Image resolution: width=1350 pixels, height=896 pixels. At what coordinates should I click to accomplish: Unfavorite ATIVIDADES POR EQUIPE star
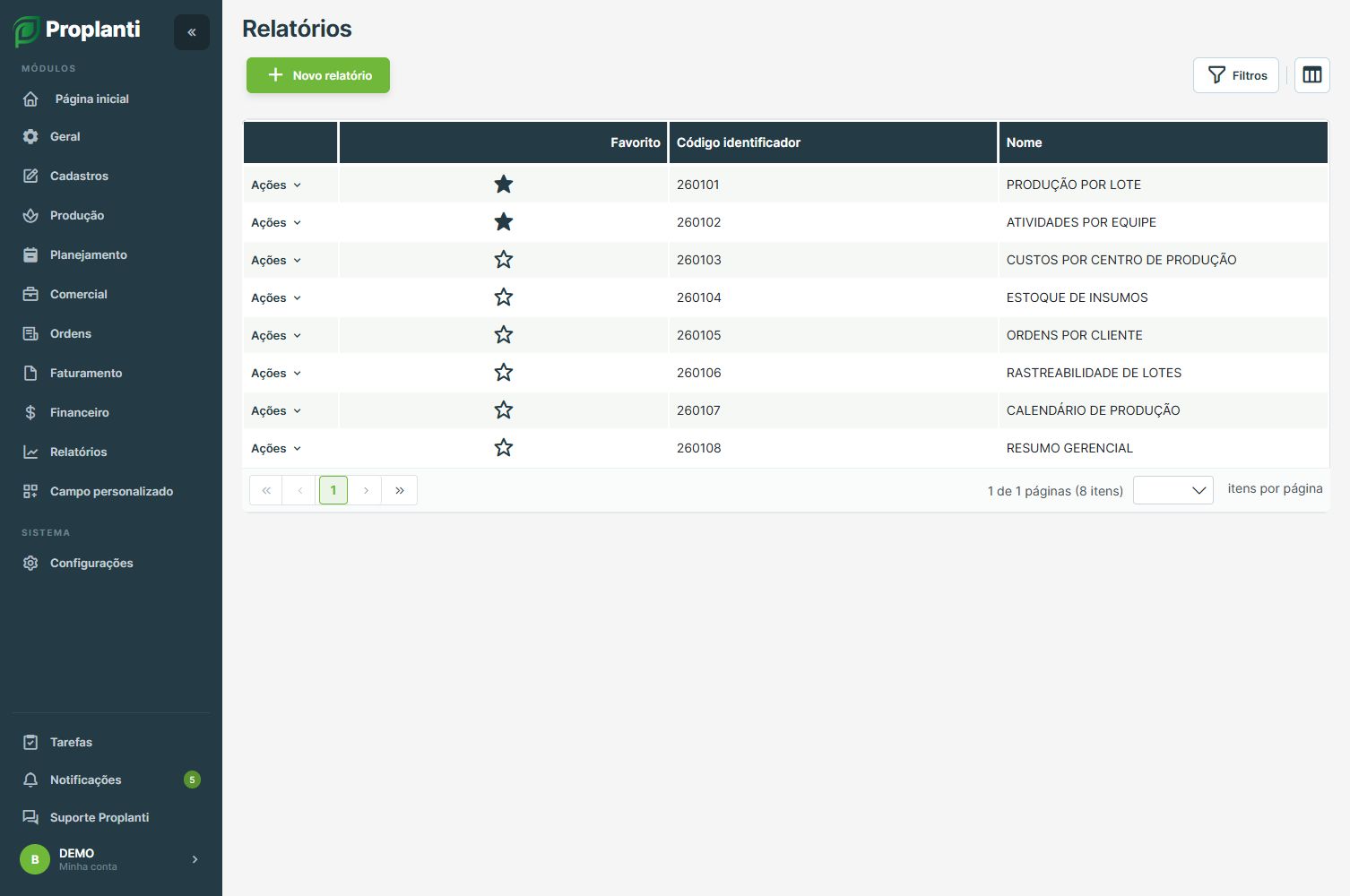[504, 222]
